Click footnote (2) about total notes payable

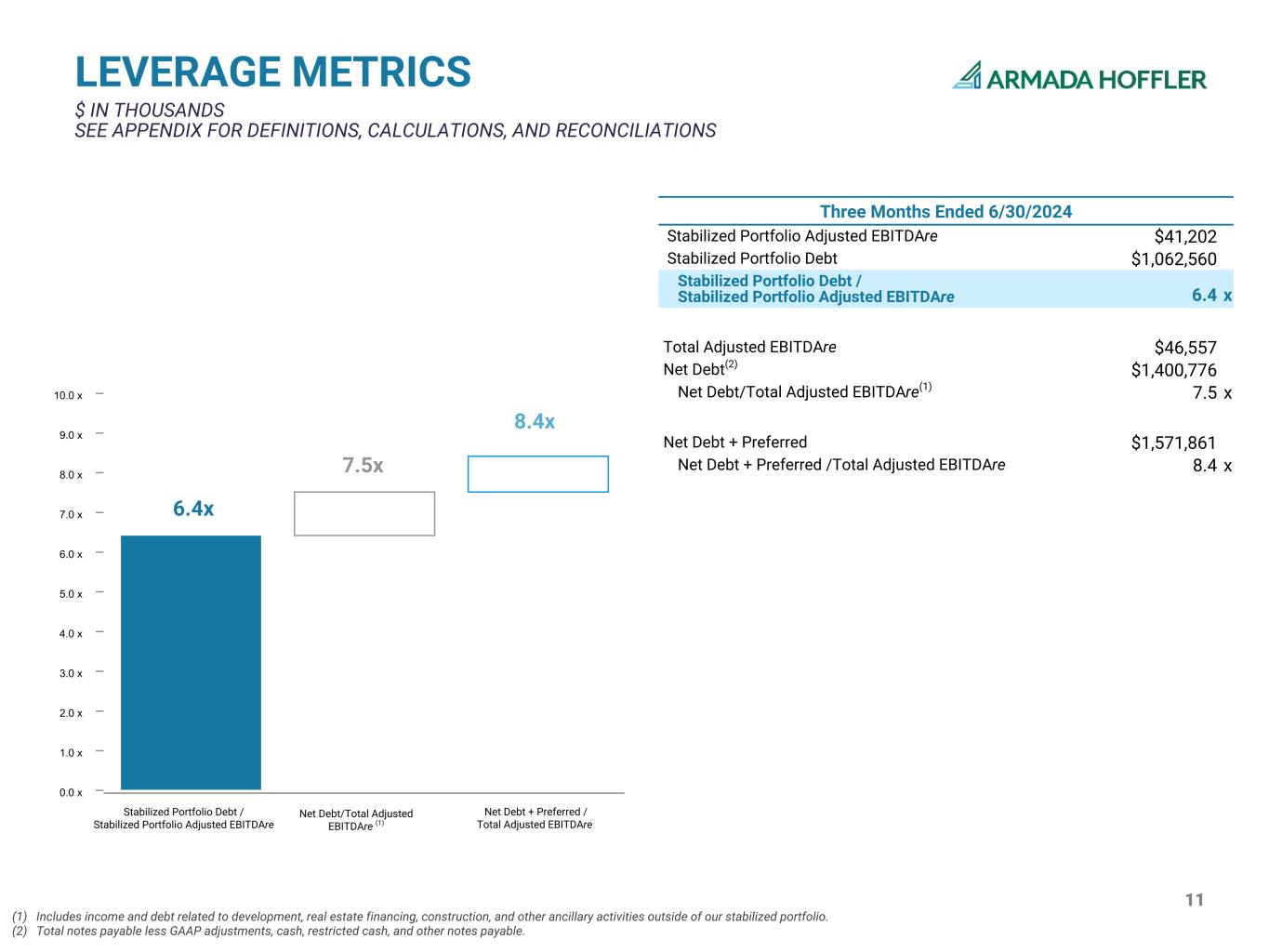(x=270, y=931)
